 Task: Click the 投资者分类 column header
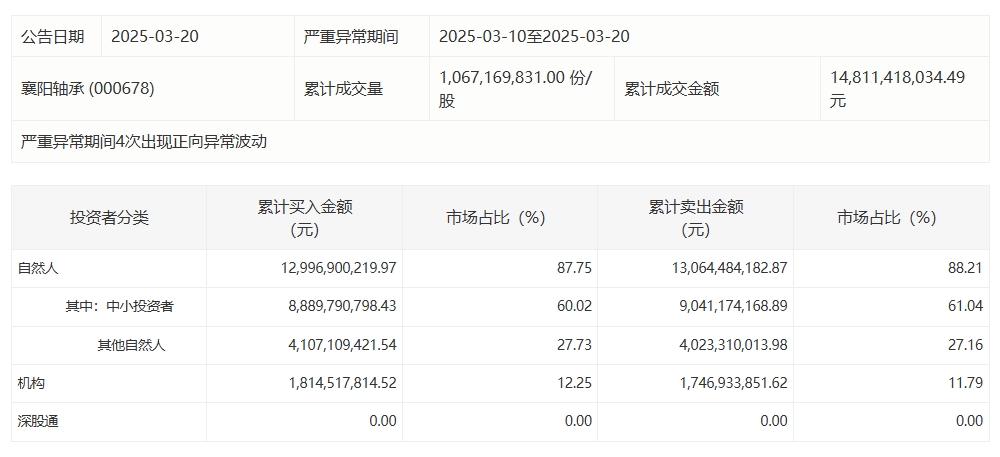tap(109, 217)
